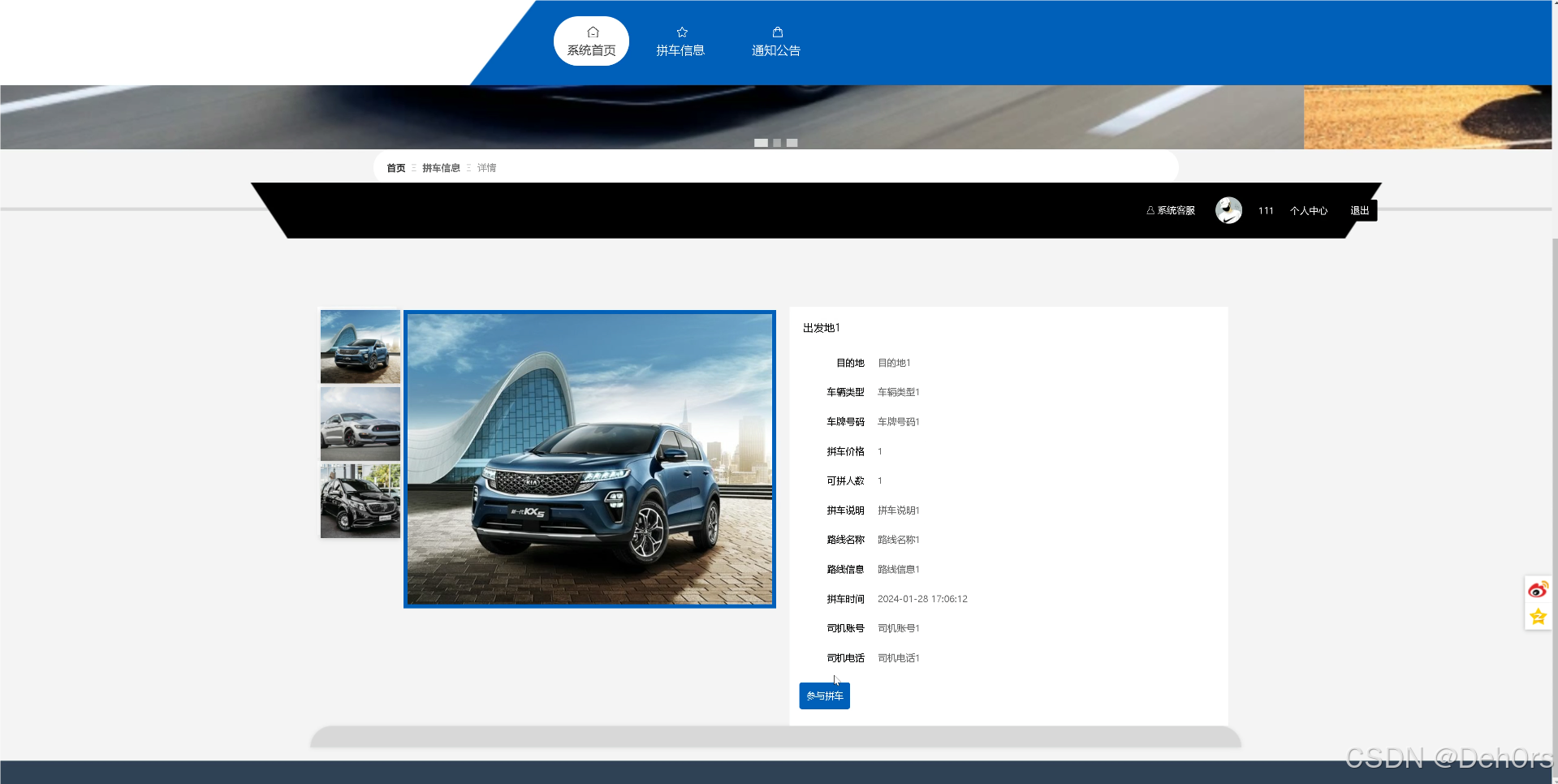Click the round user avatar image
The height and width of the screenshot is (784, 1558).
pos(1228,210)
